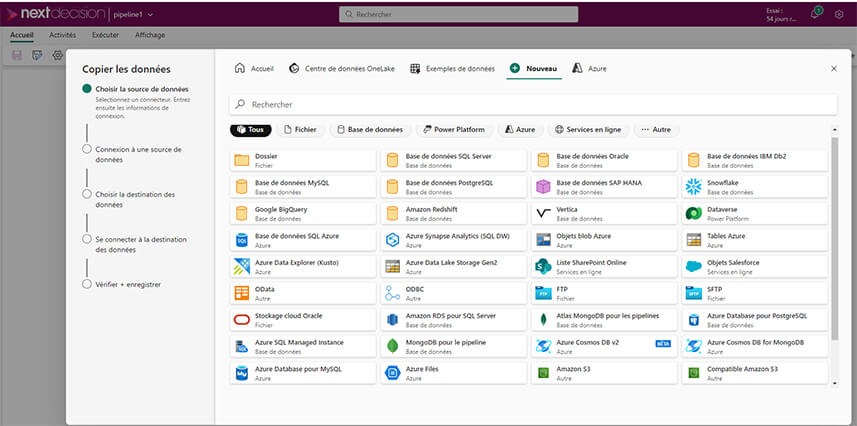Filter connectors by Fichier
Image resolution: width=857 pixels, height=426 pixels.
[x=300, y=130]
